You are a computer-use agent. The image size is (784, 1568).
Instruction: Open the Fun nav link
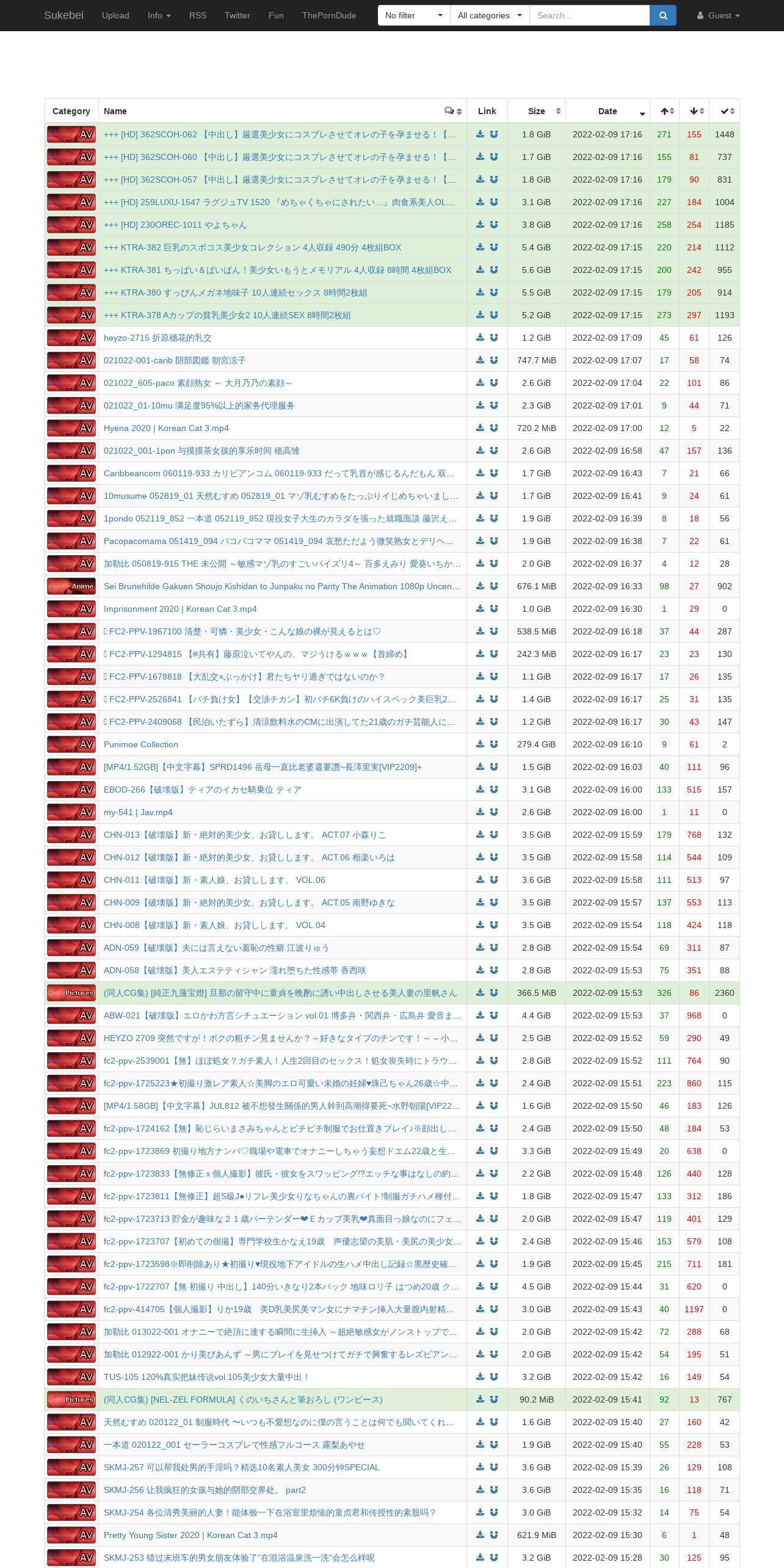(x=276, y=15)
